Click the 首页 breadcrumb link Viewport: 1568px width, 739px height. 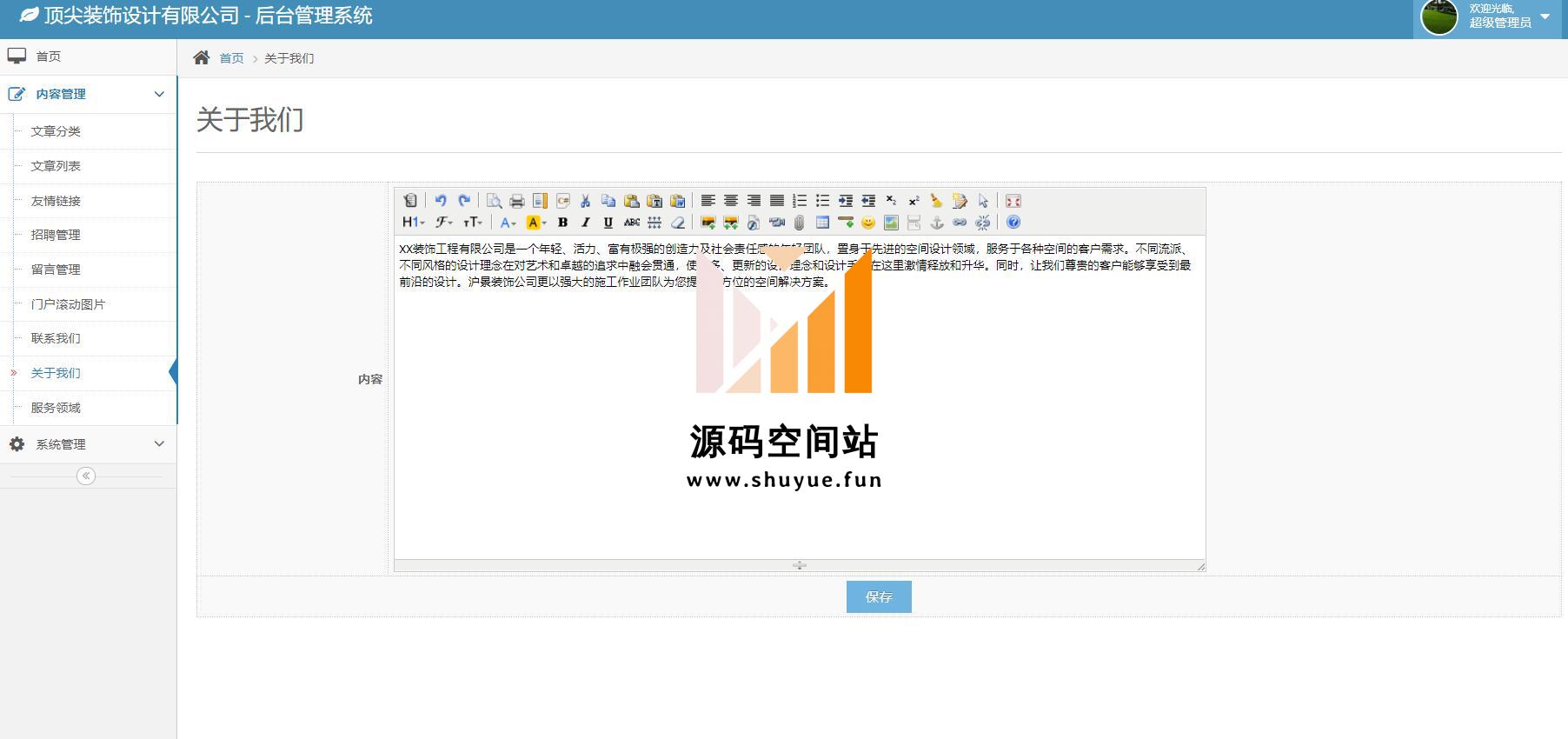[x=231, y=58]
